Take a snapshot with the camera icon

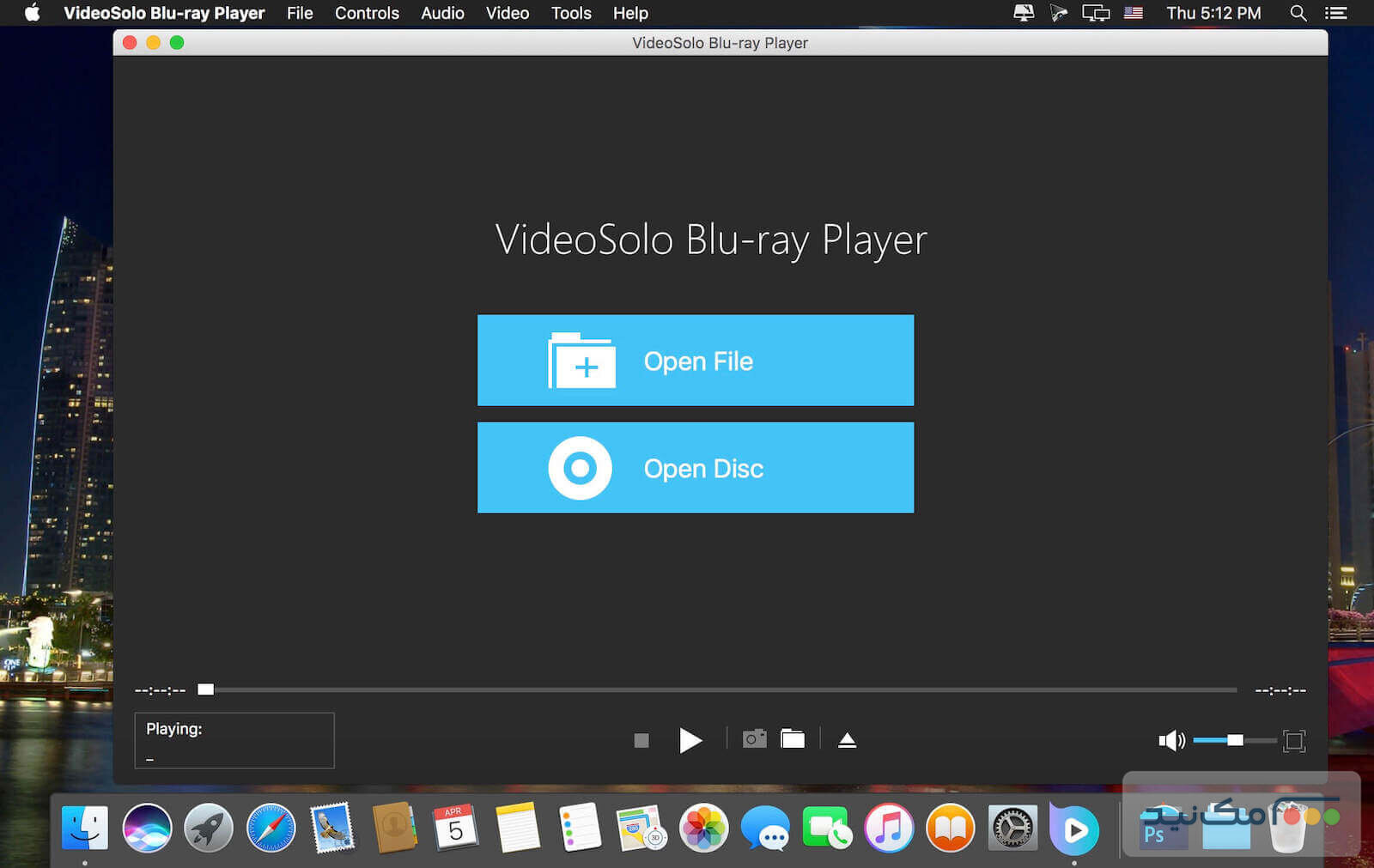tap(754, 738)
